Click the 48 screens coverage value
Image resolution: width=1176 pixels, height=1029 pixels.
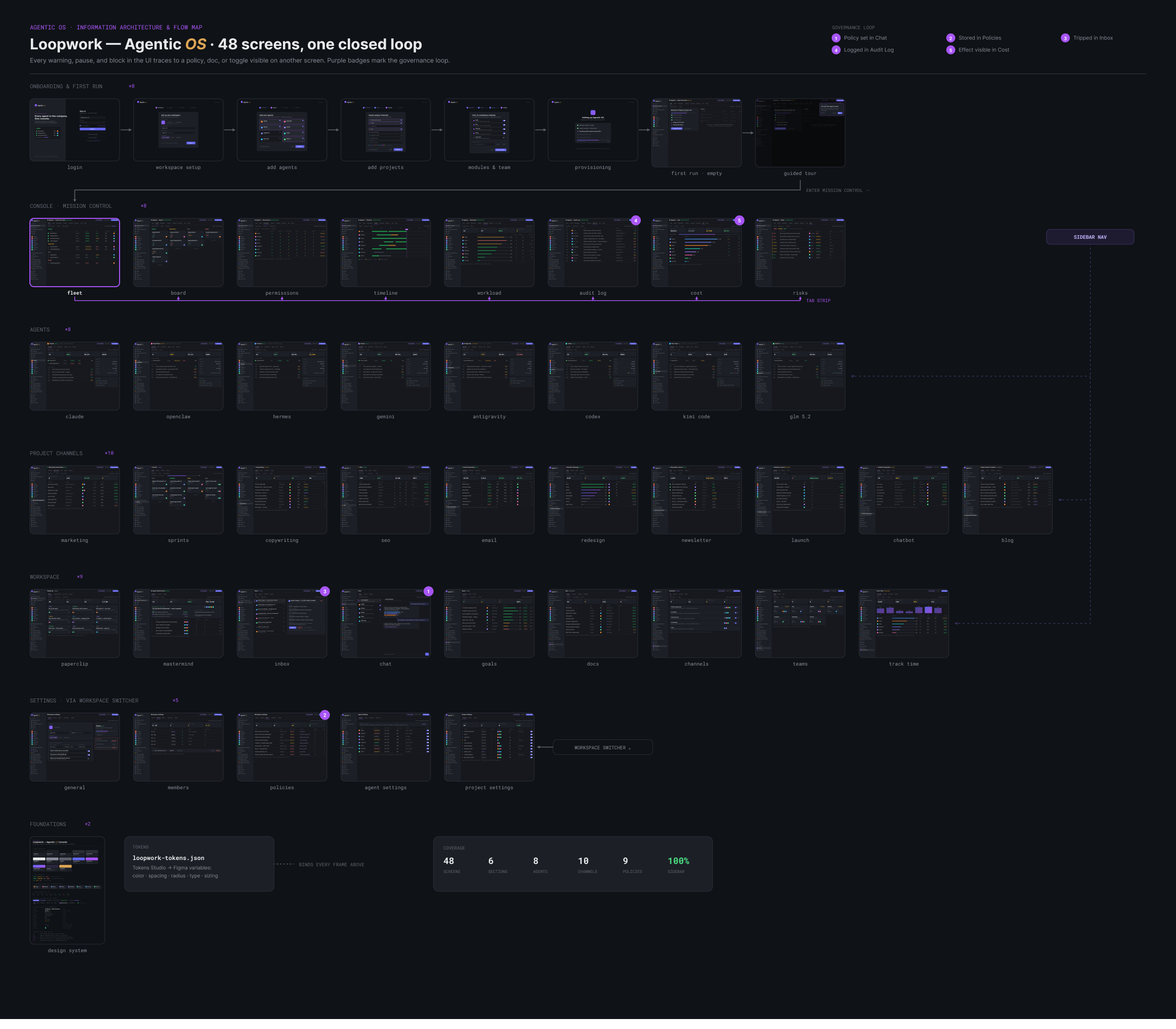pos(449,861)
